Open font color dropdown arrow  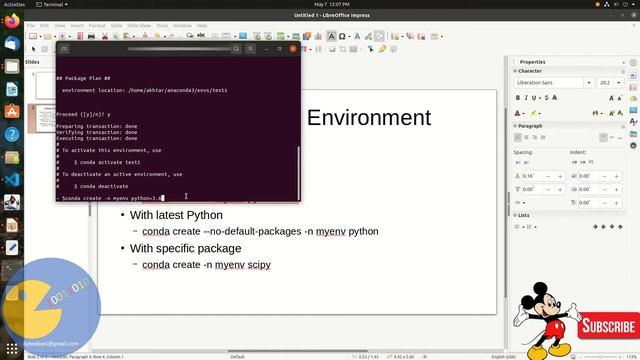[x=524, y=113]
